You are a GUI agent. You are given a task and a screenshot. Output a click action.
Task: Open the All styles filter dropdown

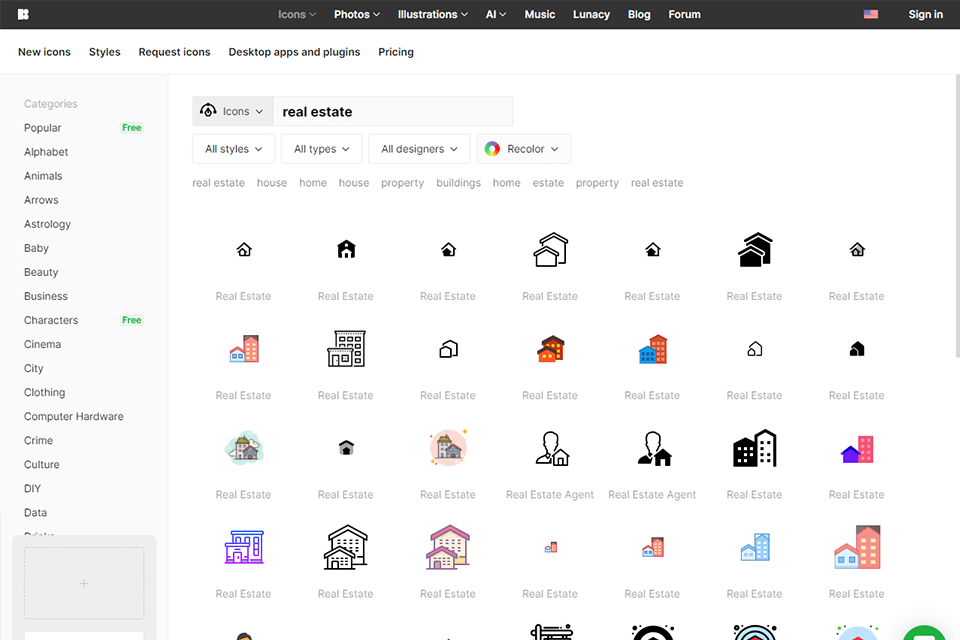233,149
